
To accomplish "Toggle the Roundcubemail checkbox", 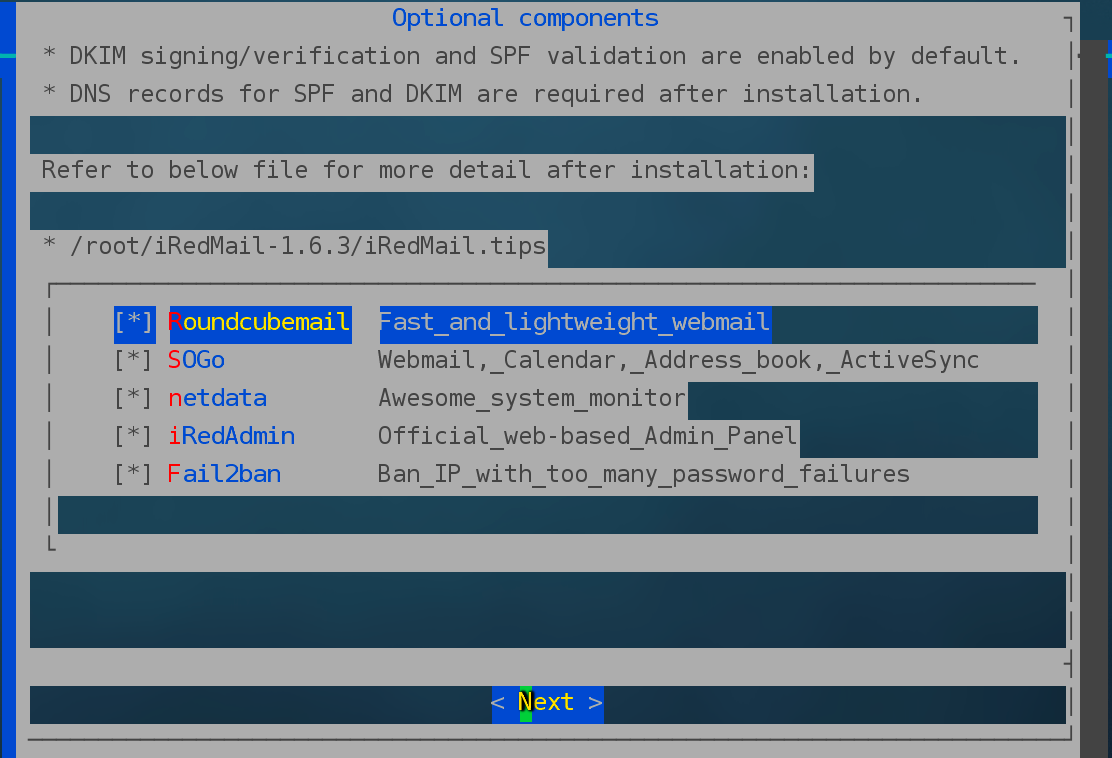I will pyautogui.click(x=134, y=323).
